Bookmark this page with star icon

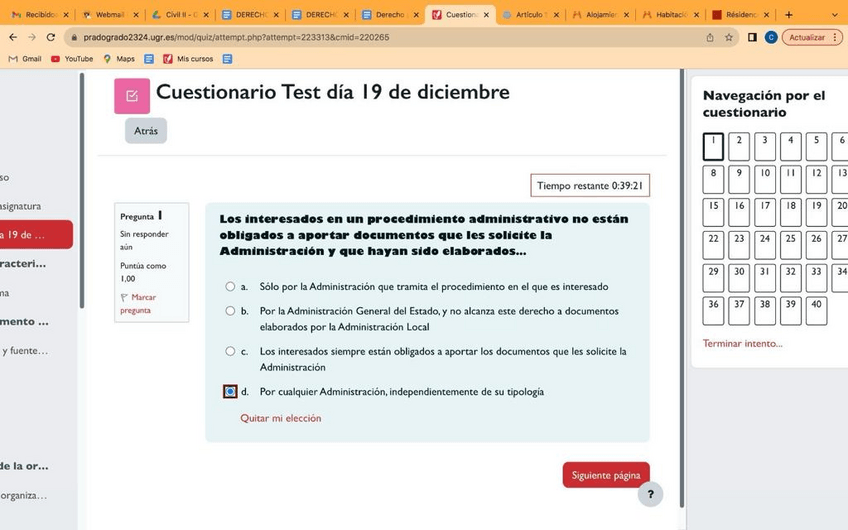click(x=729, y=37)
